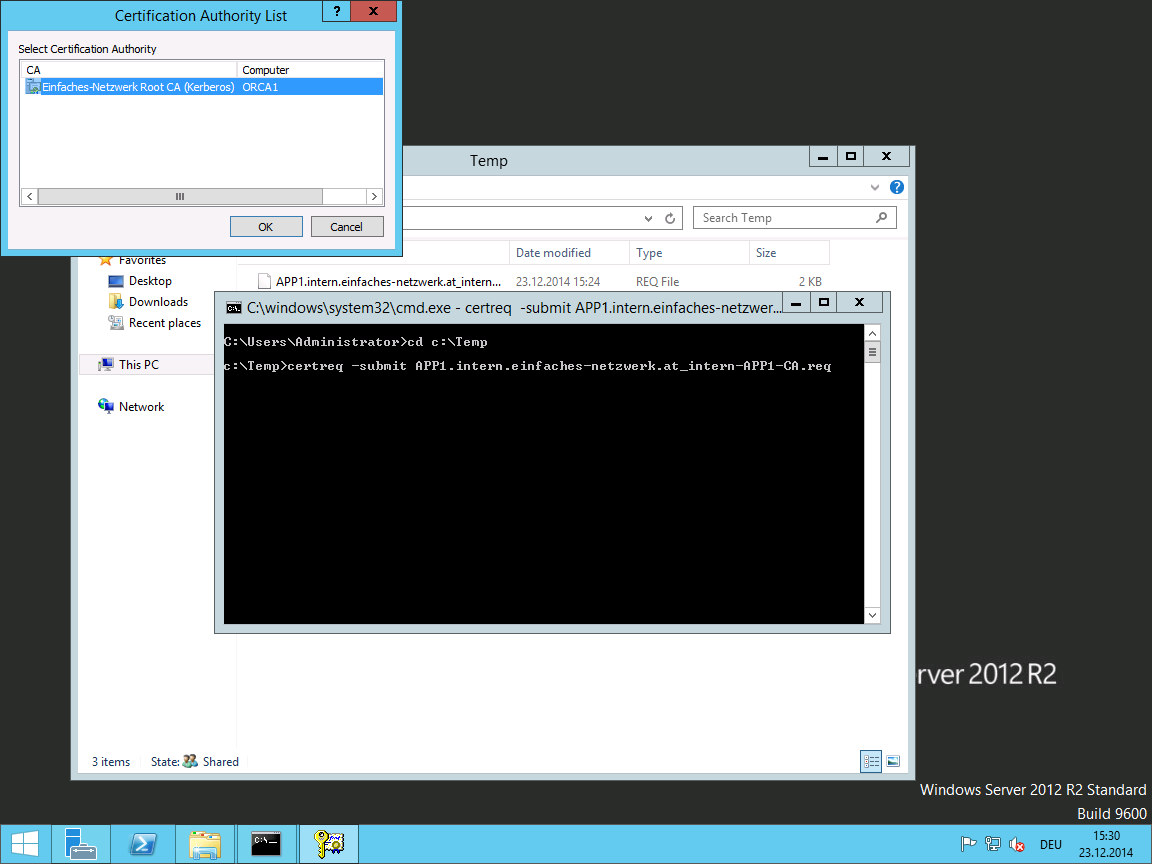Launch PowerShell from the taskbar
The height and width of the screenshot is (864, 1152).
click(x=143, y=844)
